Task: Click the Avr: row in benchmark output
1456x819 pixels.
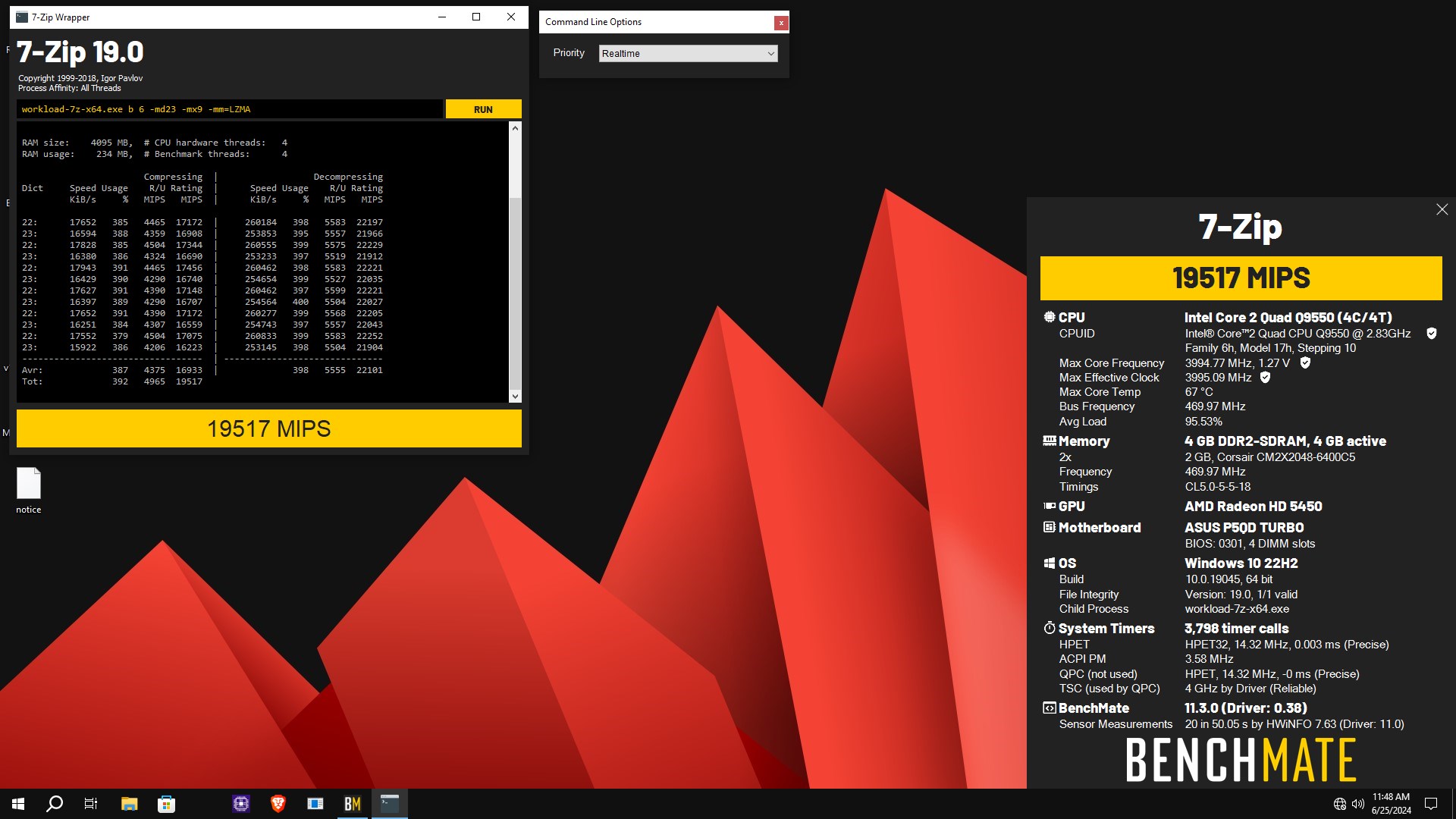Action: [x=202, y=370]
